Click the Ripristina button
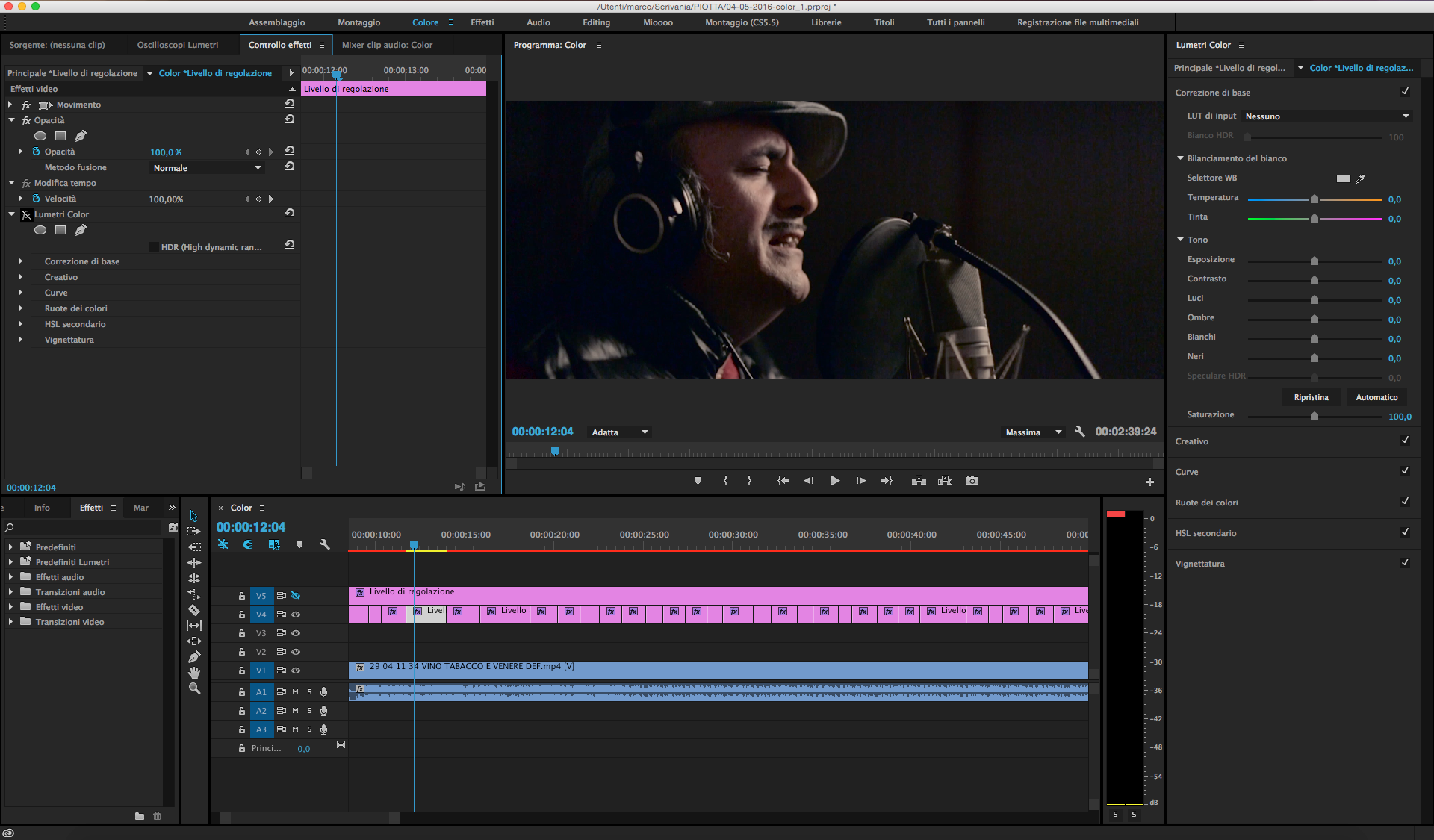 click(x=1311, y=397)
